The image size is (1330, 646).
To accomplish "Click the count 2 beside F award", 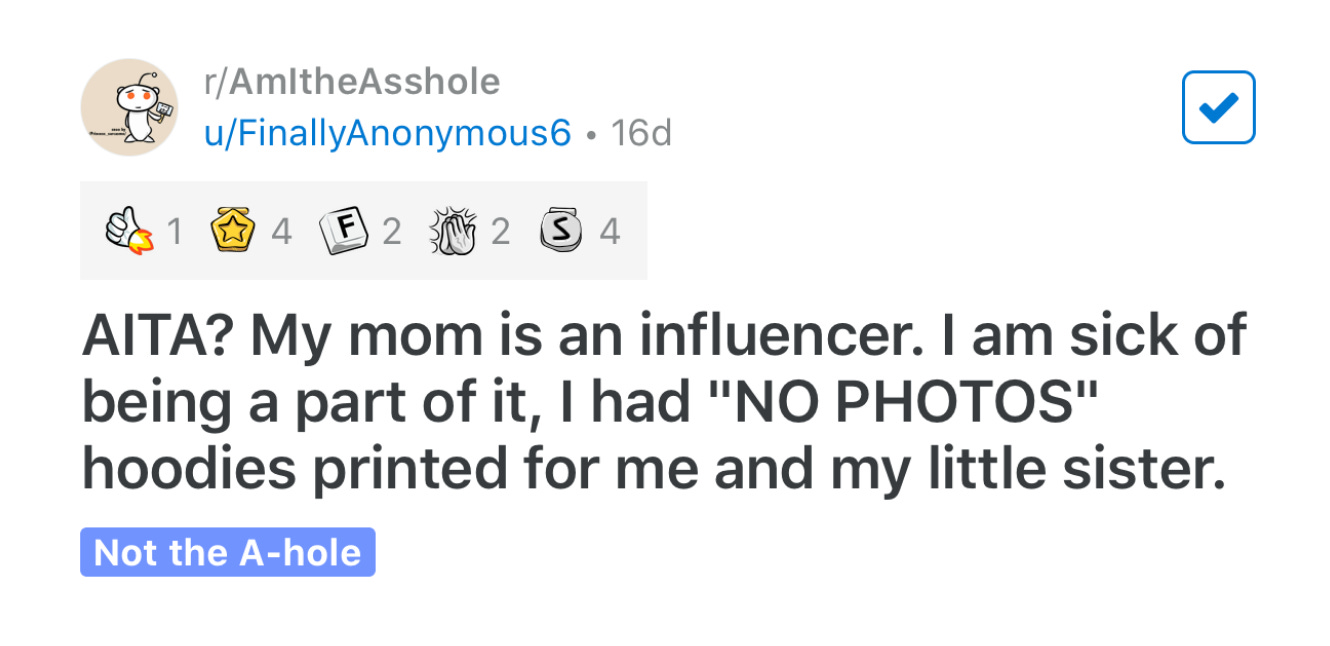I will tap(391, 232).
